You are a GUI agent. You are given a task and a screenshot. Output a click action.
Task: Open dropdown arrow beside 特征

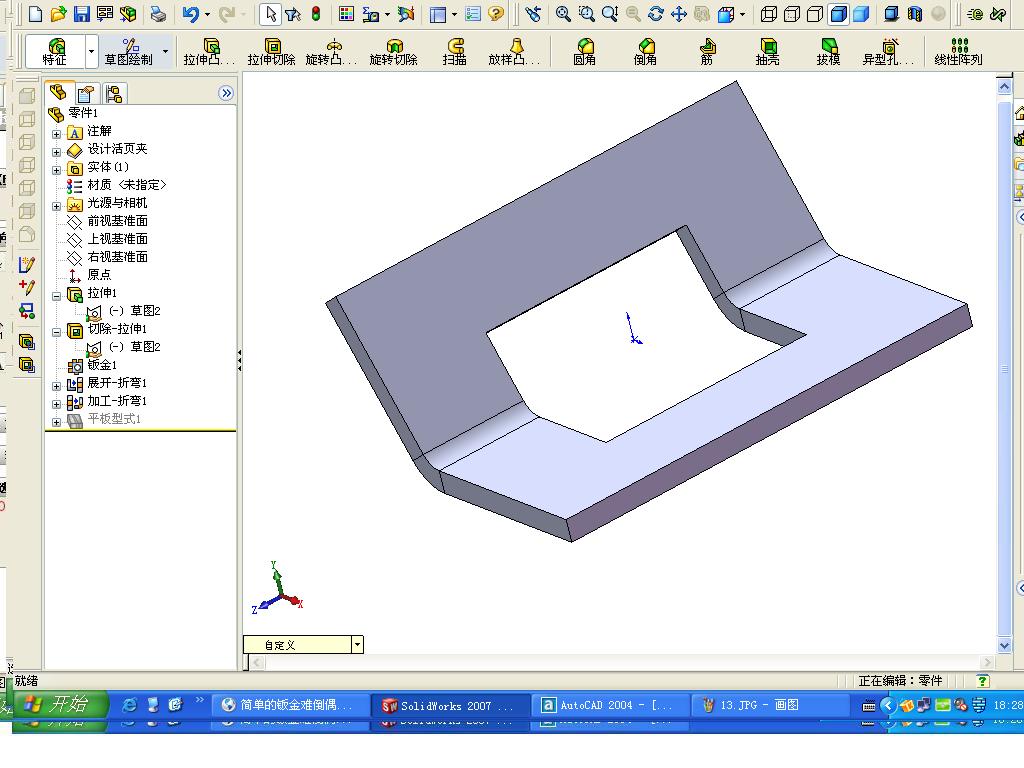91,51
